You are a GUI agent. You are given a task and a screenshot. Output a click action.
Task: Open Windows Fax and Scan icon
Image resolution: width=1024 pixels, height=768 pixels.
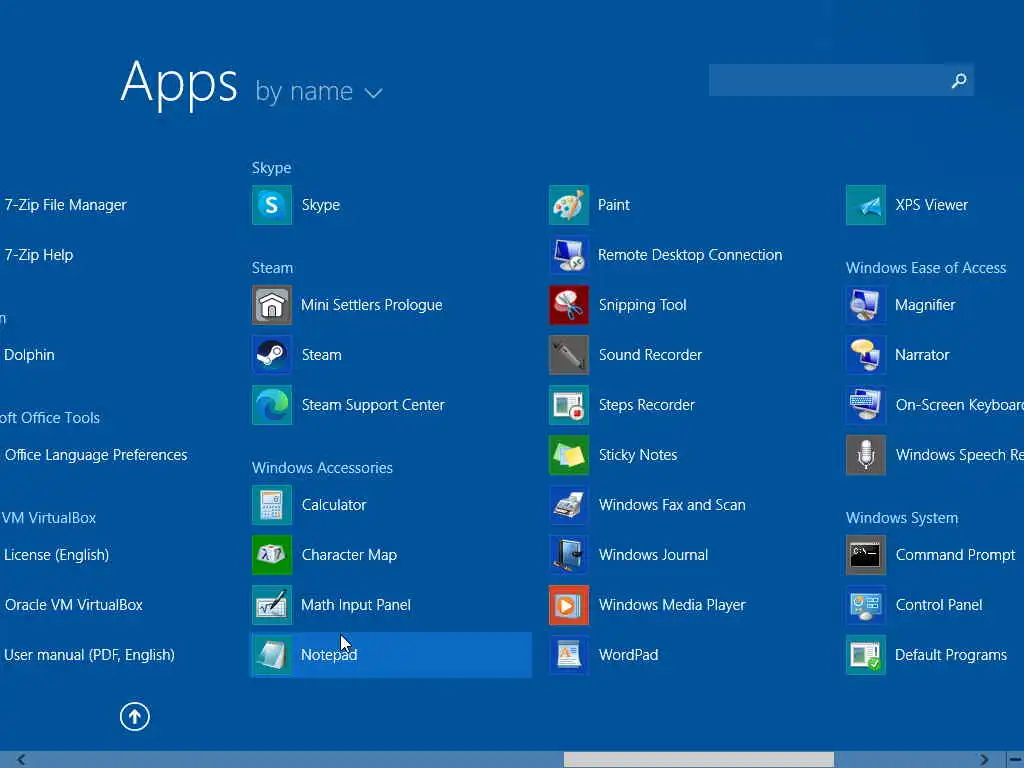tap(569, 505)
